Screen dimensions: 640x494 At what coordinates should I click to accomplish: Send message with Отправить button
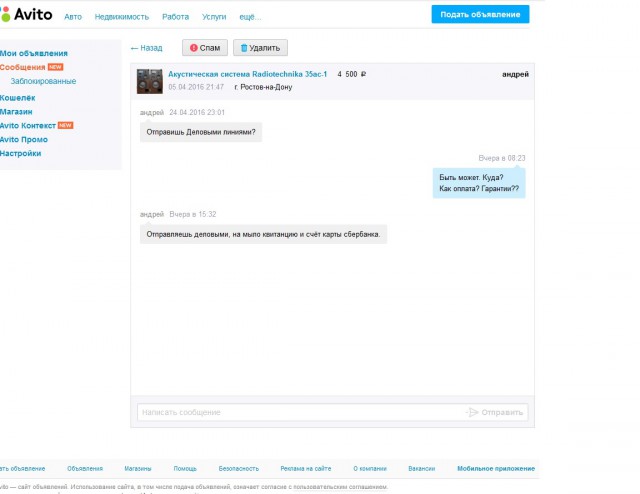tap(495, 412)
